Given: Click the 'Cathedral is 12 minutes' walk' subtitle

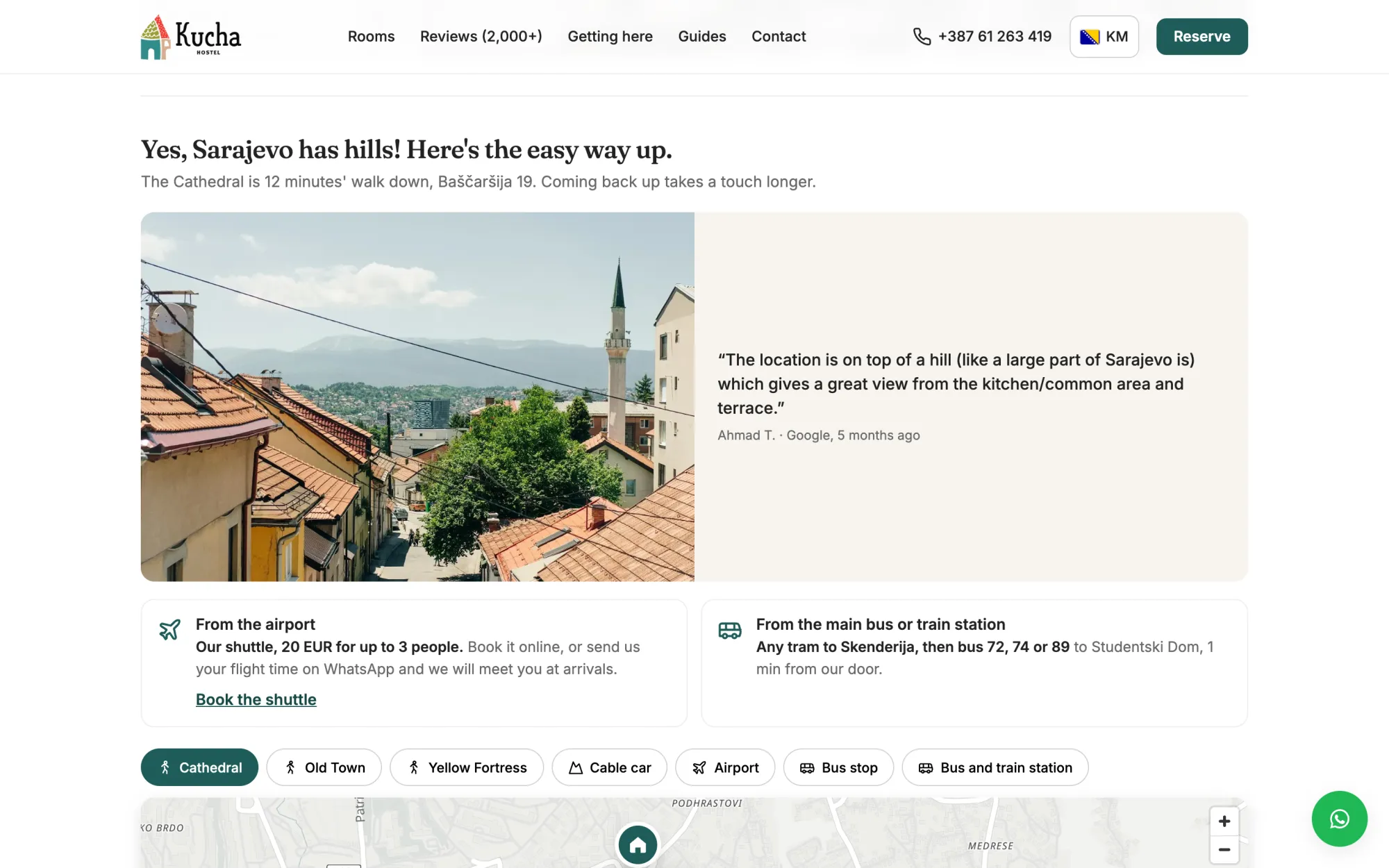Looking at the screenshot, I should click(479, 182).
